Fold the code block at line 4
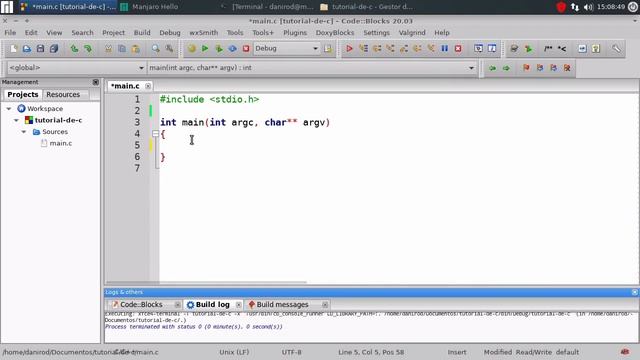 [x=156, y=133]
